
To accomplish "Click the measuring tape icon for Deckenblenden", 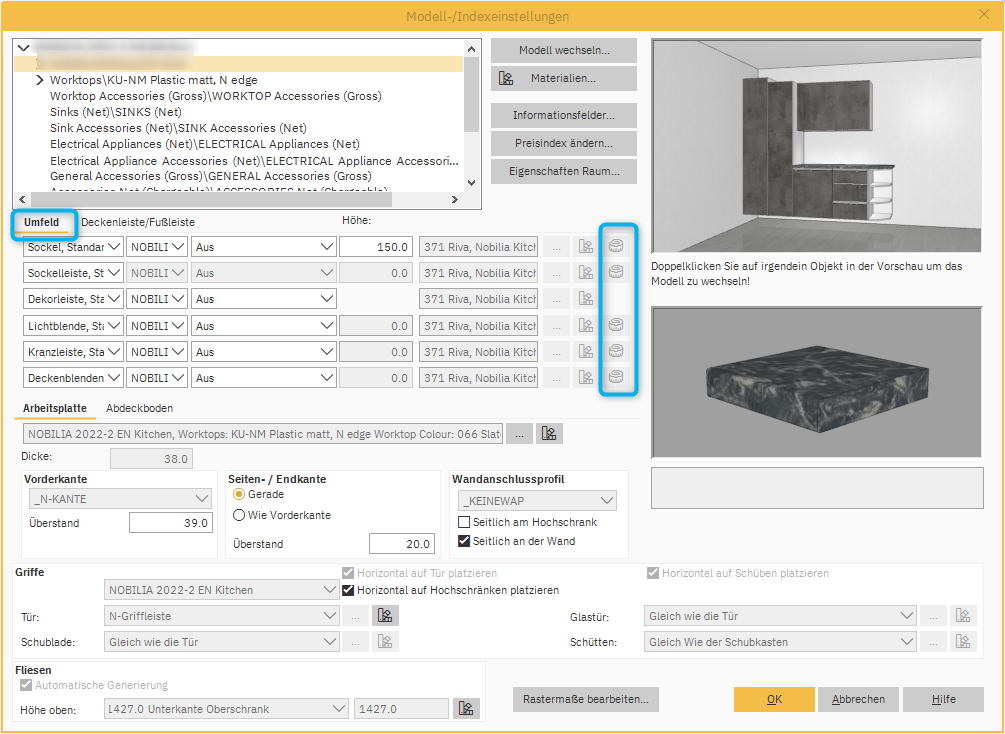I will [617, 376].
